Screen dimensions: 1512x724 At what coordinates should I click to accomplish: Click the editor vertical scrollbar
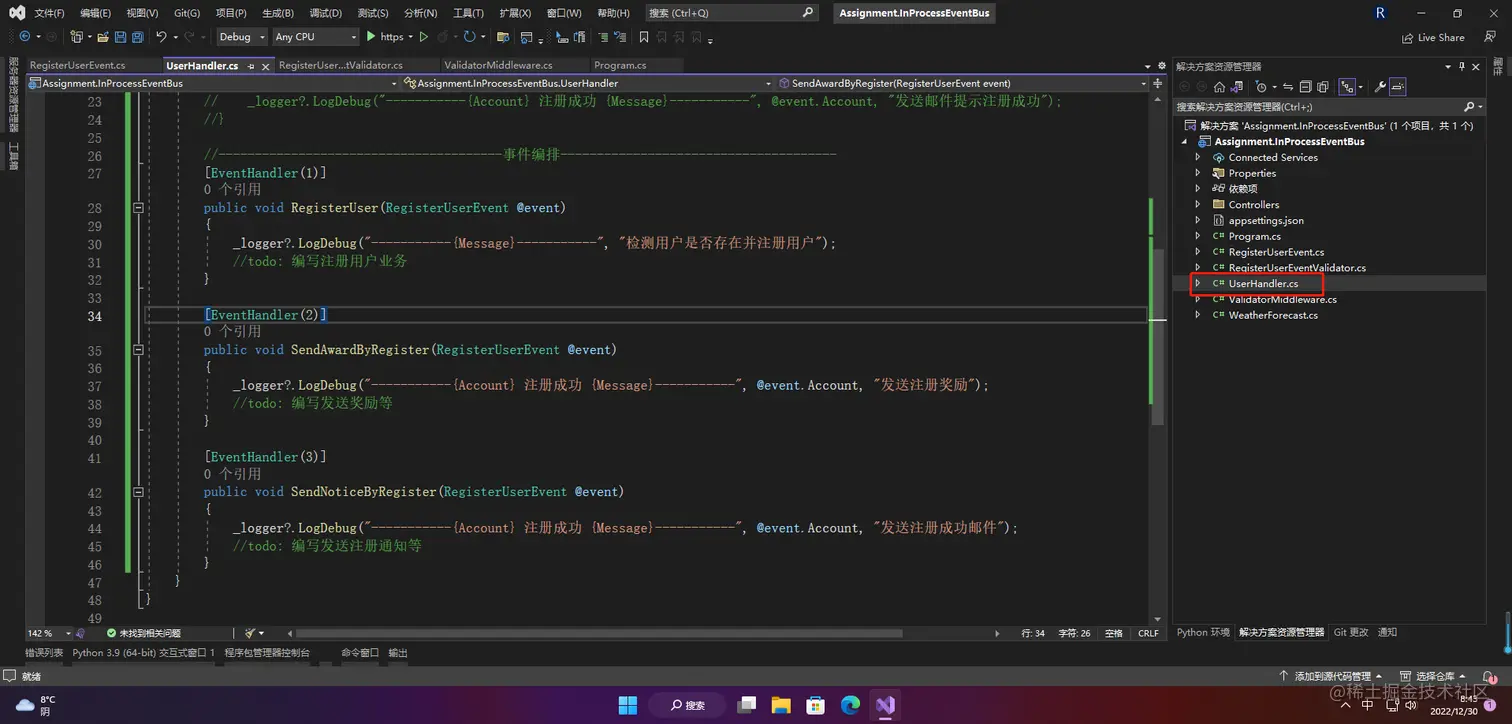[1158, 337]
